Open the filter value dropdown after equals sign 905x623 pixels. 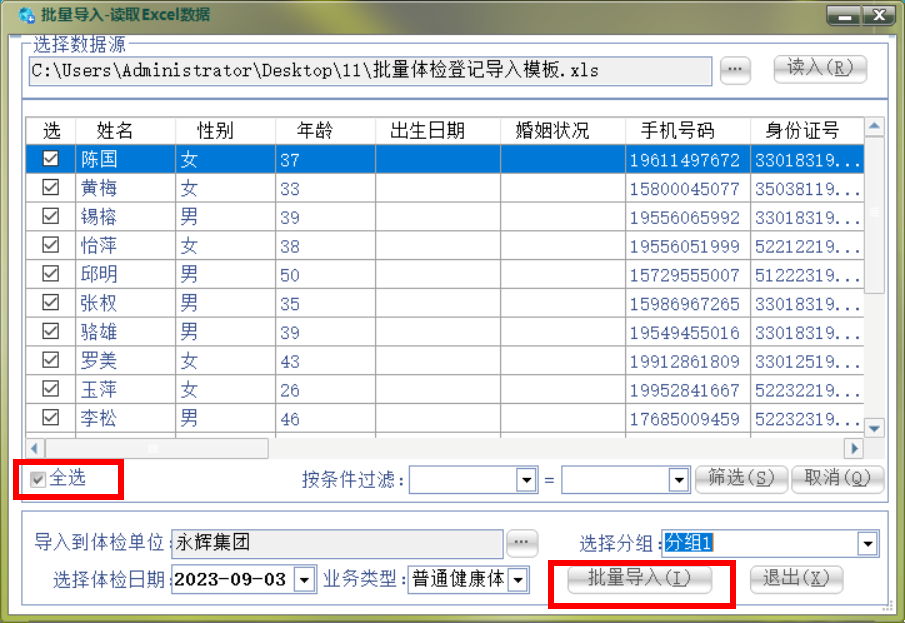coord(679,480)
